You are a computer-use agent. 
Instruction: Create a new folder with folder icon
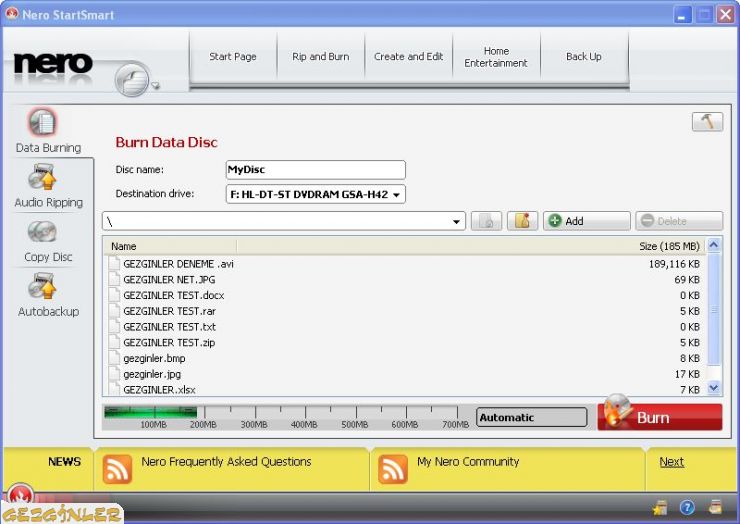click(x=522, y=221)
